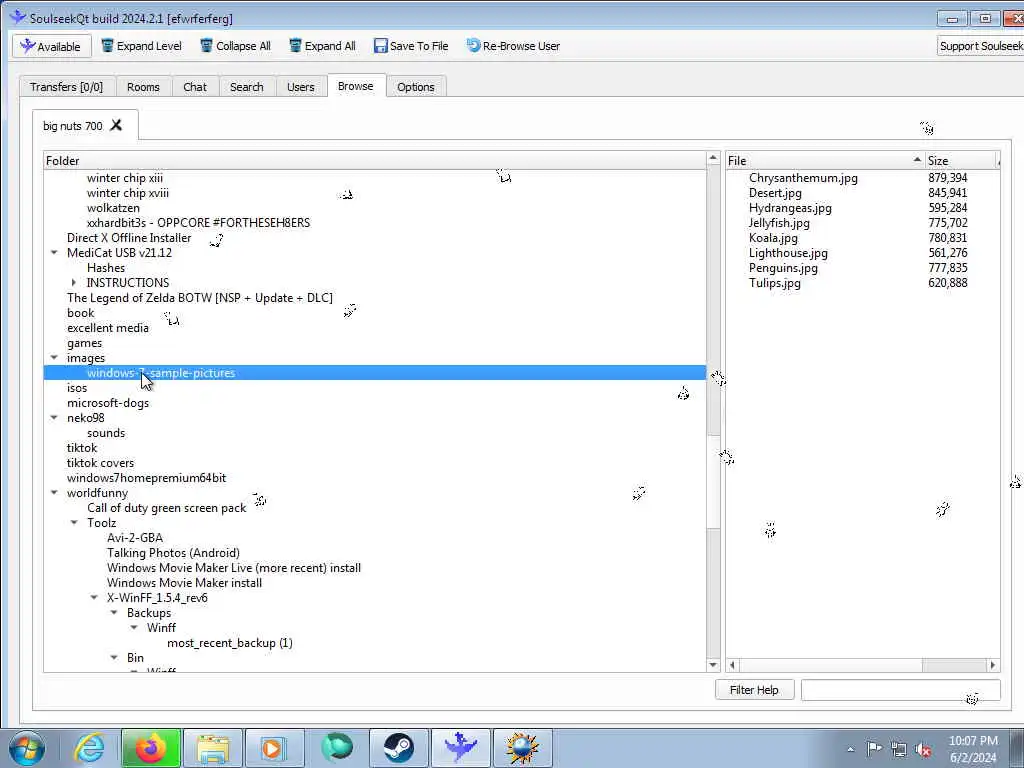This screenshot has height=768, width=1024.
Task: Open the Options tab
Action: pos(416,87)
